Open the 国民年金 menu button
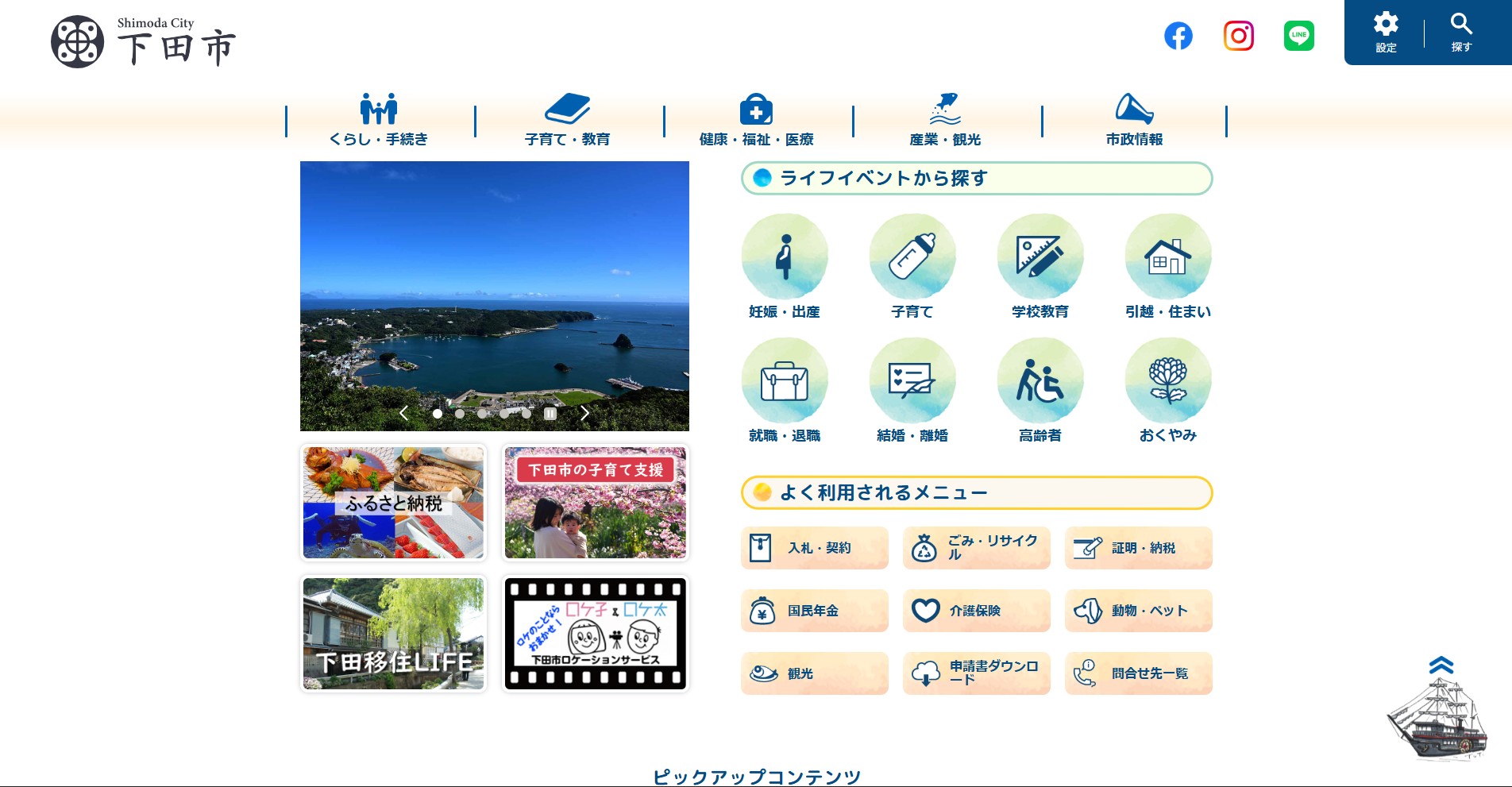 click(x=815, y=611)
